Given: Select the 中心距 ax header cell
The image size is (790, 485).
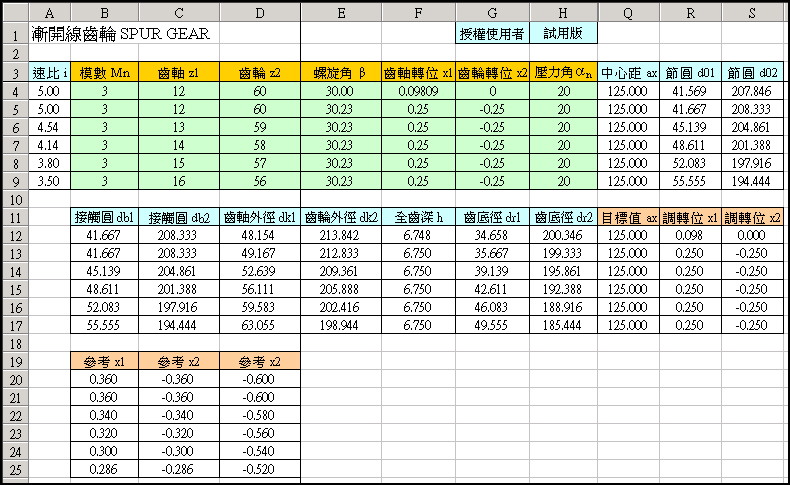Looking at the screenshot, I should click(628, 73).
